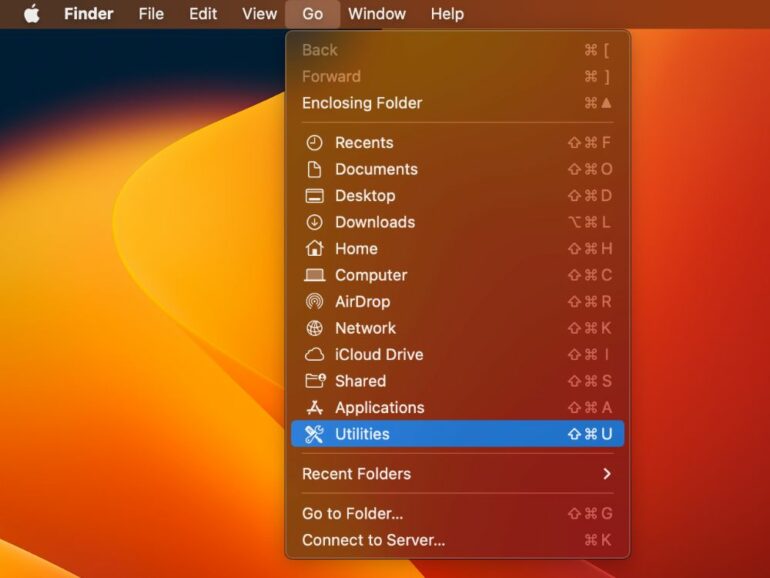Open the Window menu
This screenshot has height=578, width=770.
coord(377,14)
